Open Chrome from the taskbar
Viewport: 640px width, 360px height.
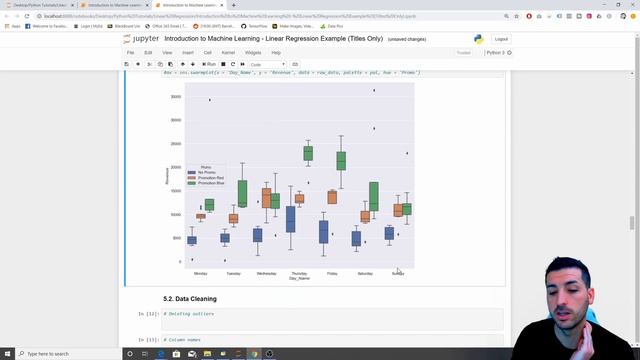point(254,353)
